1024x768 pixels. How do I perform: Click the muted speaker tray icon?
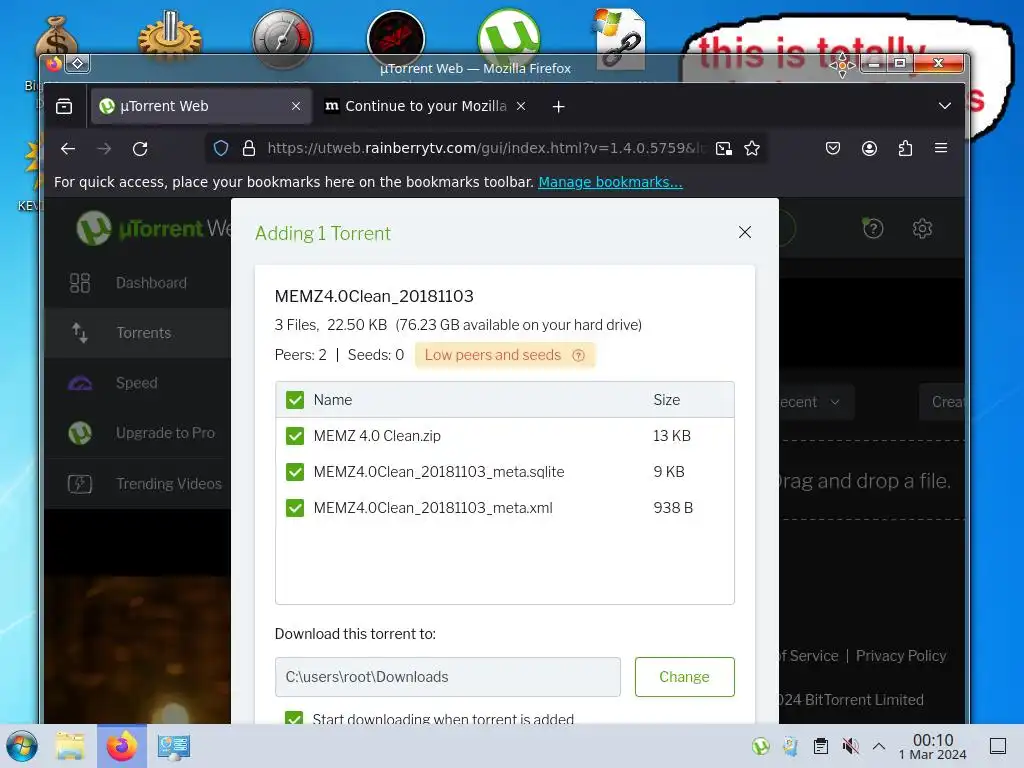pyautogui.click(x=850, y=746)
